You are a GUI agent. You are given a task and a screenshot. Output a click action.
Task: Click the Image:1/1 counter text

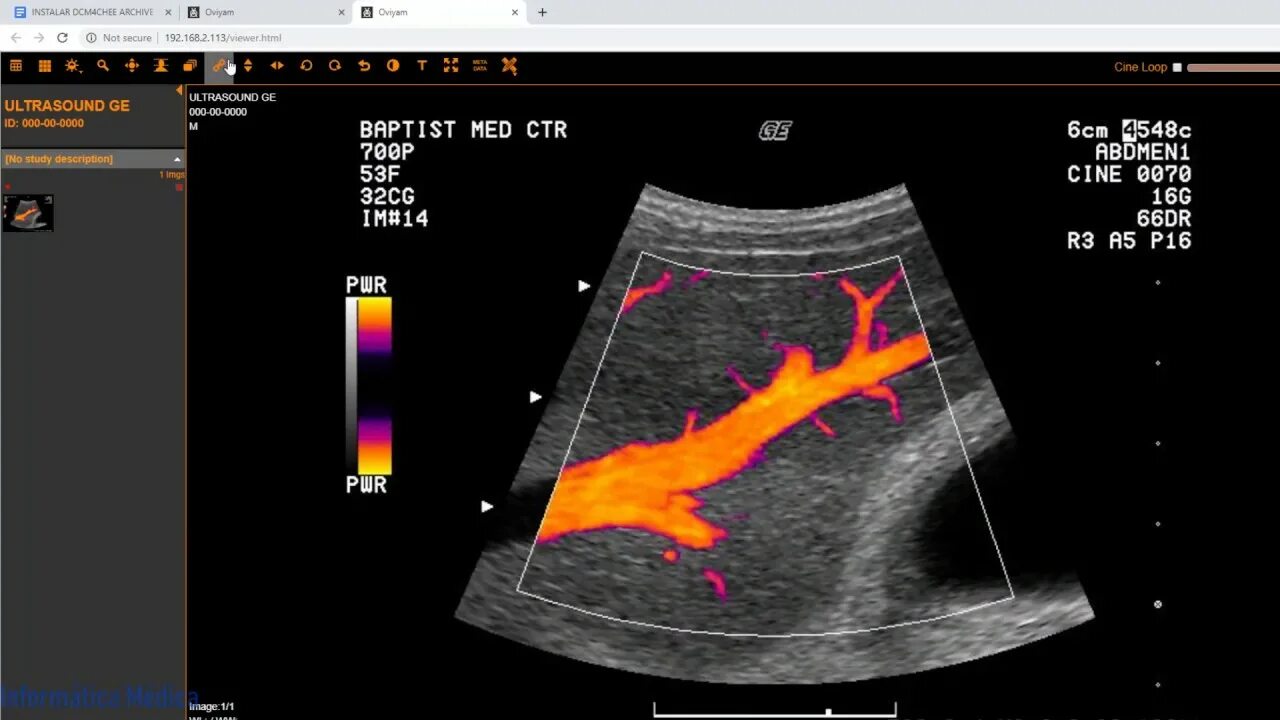pyautogui.click(x=212, y=707)
